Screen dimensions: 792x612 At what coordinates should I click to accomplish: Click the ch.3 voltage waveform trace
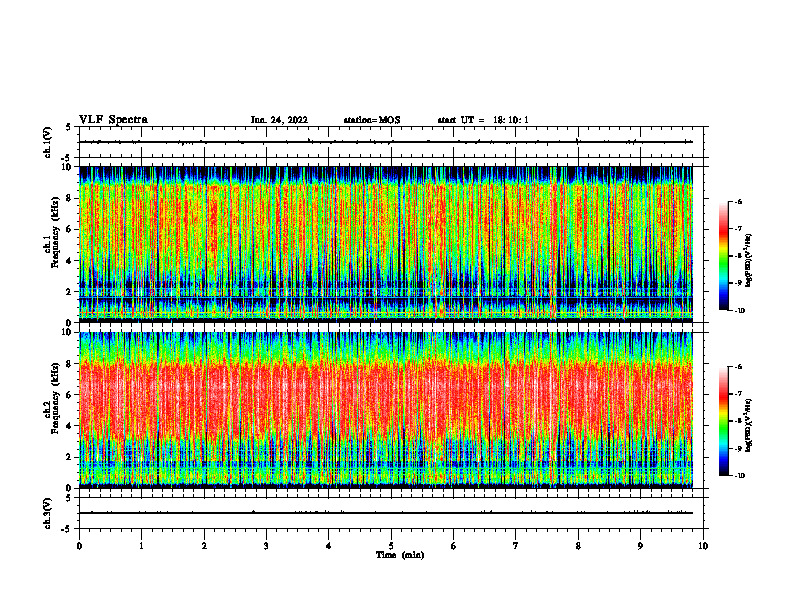385,513
